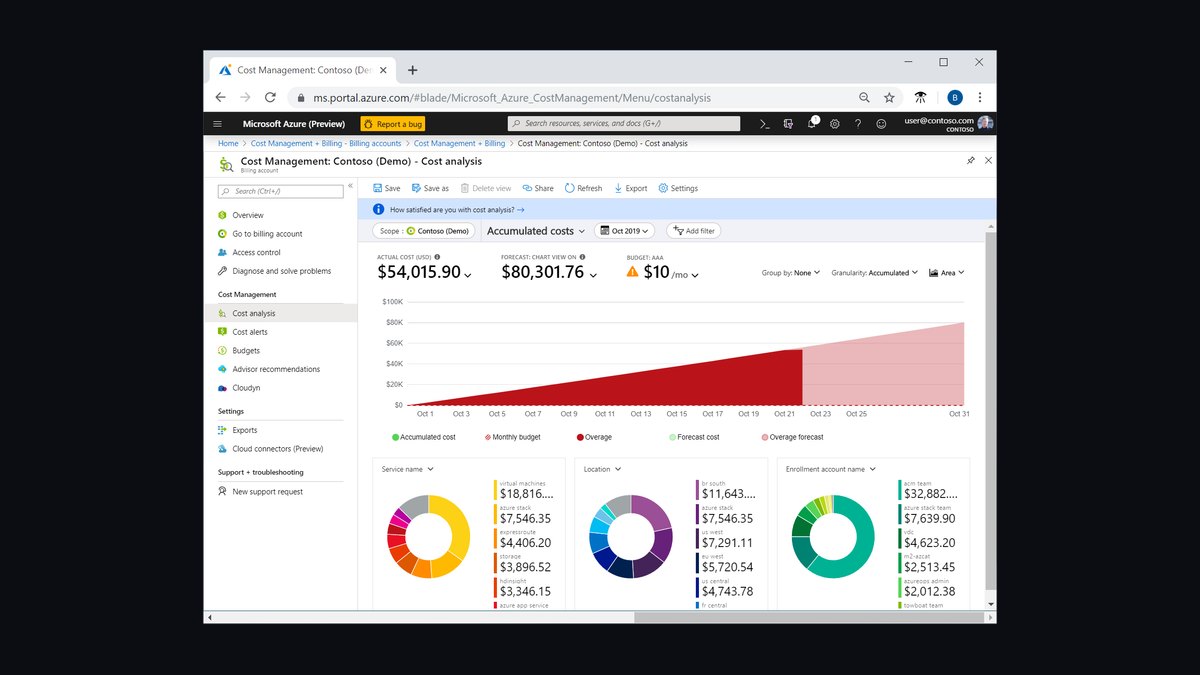Expand the forecast $80,301.76 dropdown
This screenshot has height=675, width=1200.
pyautogui.click(x=593, y=274)
